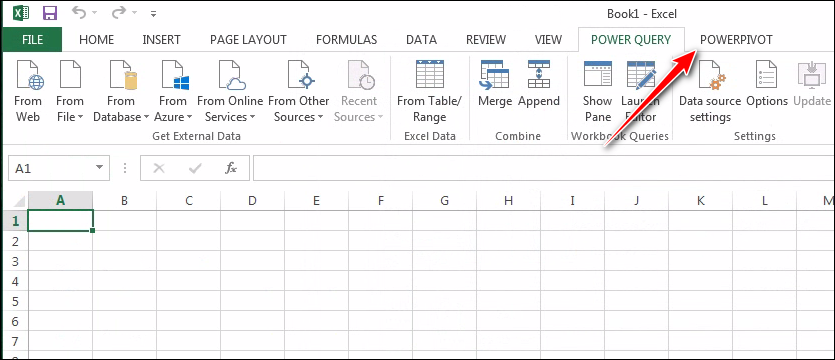Select column H header

pos(509,201)
